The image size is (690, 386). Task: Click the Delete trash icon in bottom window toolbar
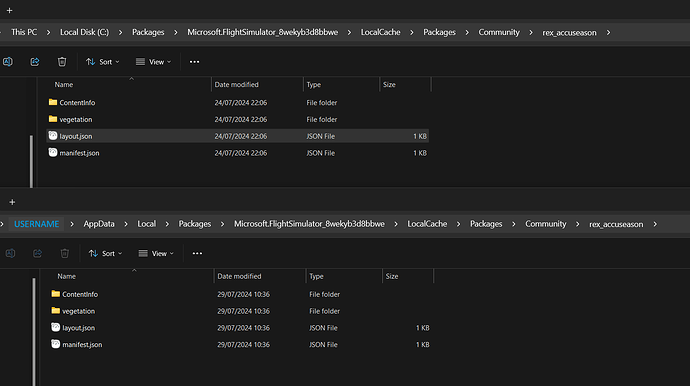click(65, 253)
